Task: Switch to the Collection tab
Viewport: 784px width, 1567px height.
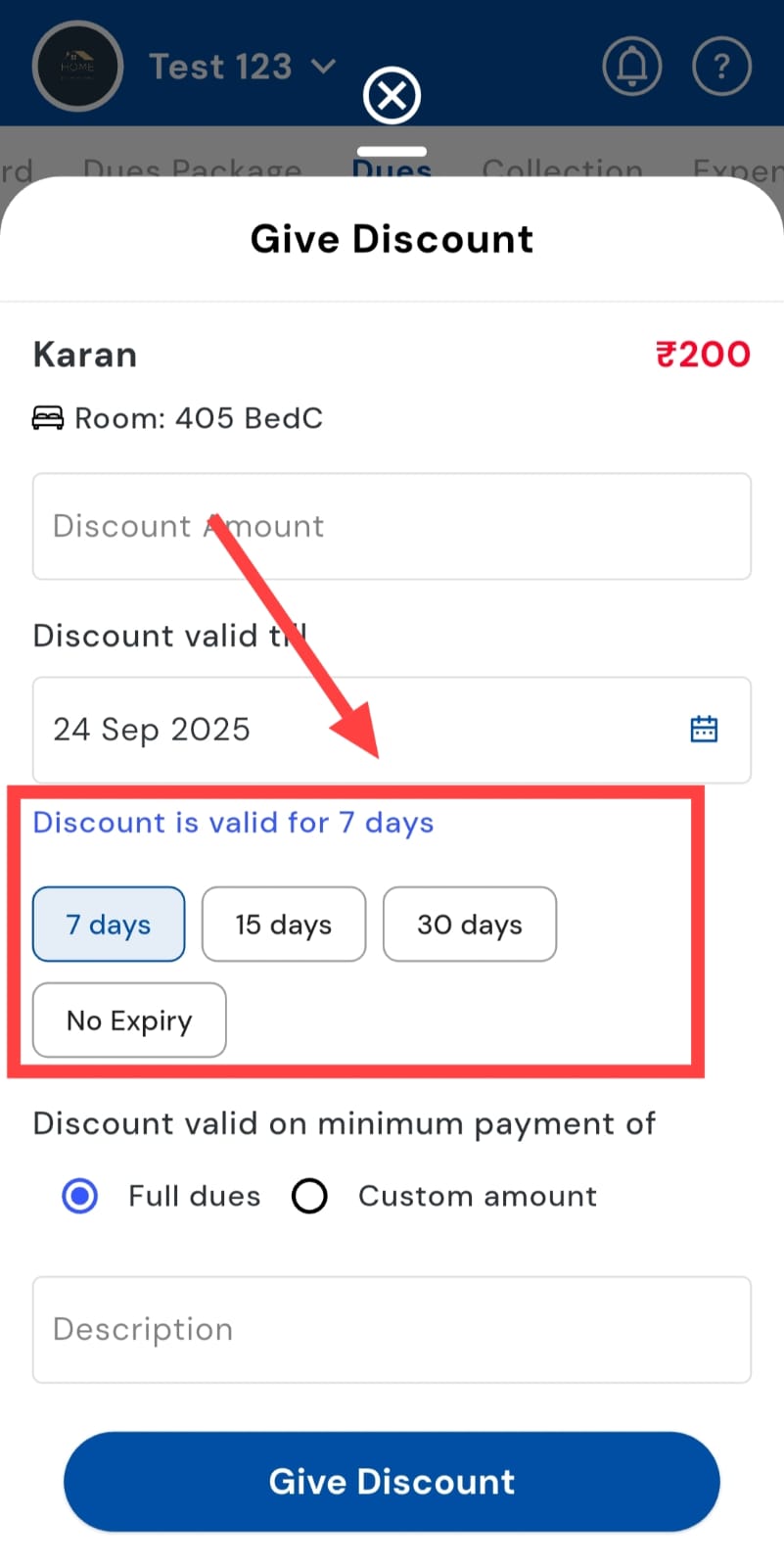Action: tap(562, 167)
